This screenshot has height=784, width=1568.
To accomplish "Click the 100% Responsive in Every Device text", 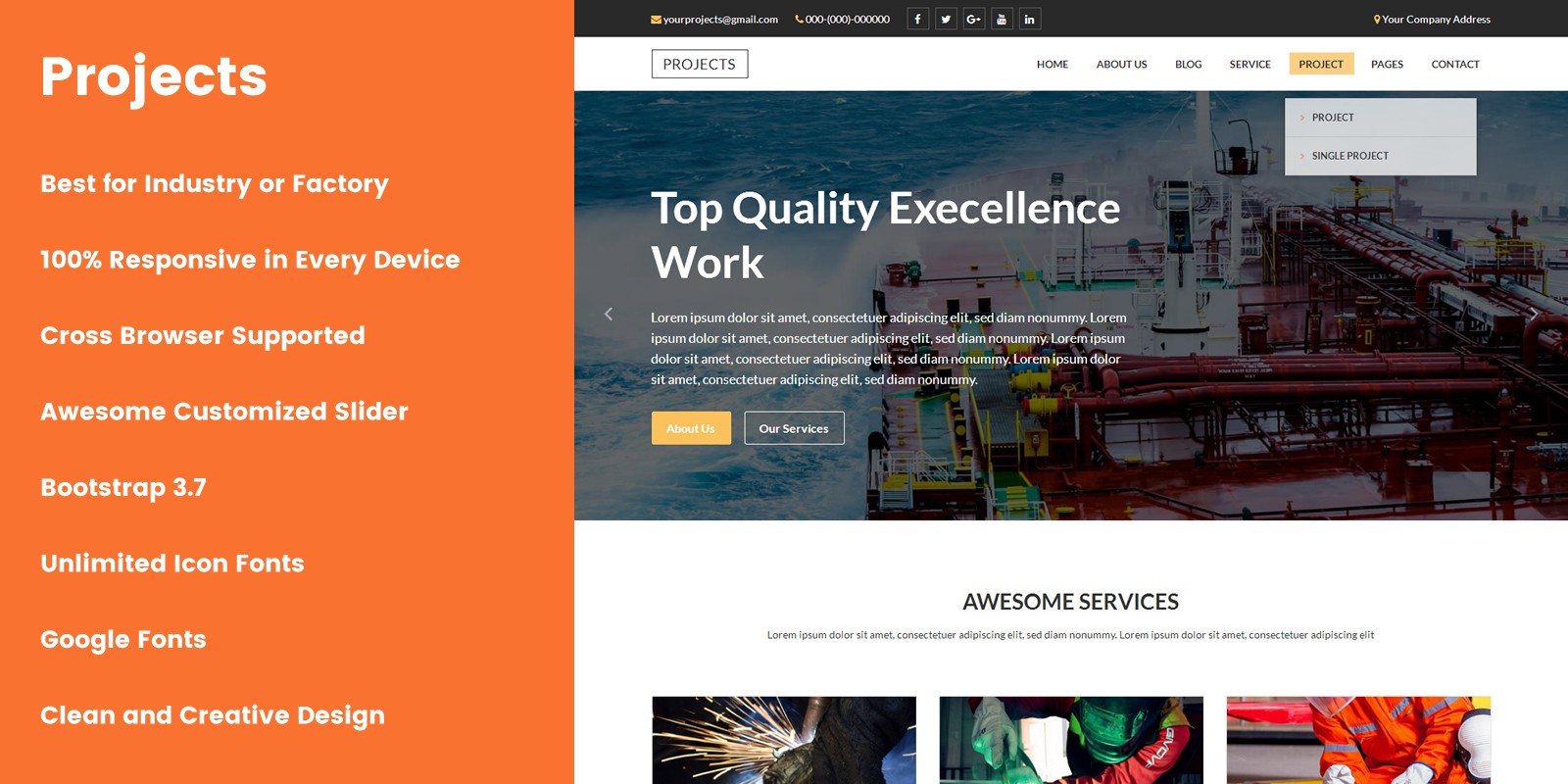I will point(250,260).
